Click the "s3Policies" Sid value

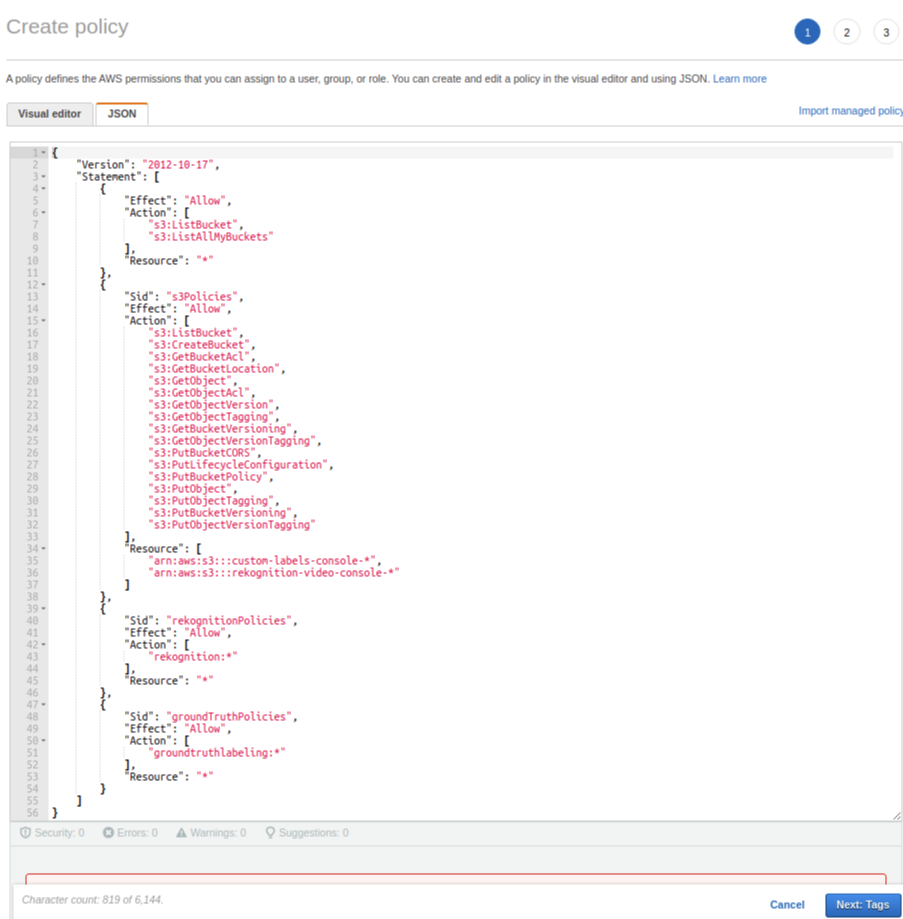[x=202, y=297]
